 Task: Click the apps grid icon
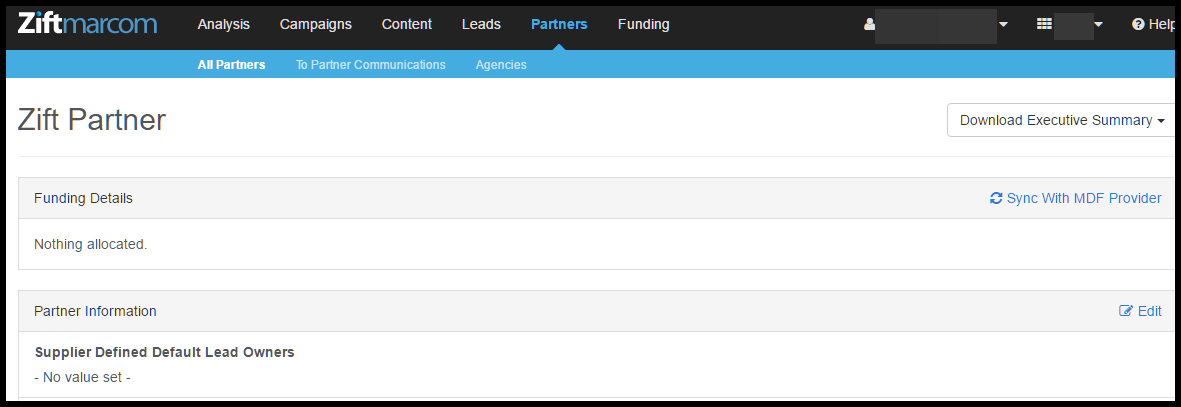(x=1044, y=24)
